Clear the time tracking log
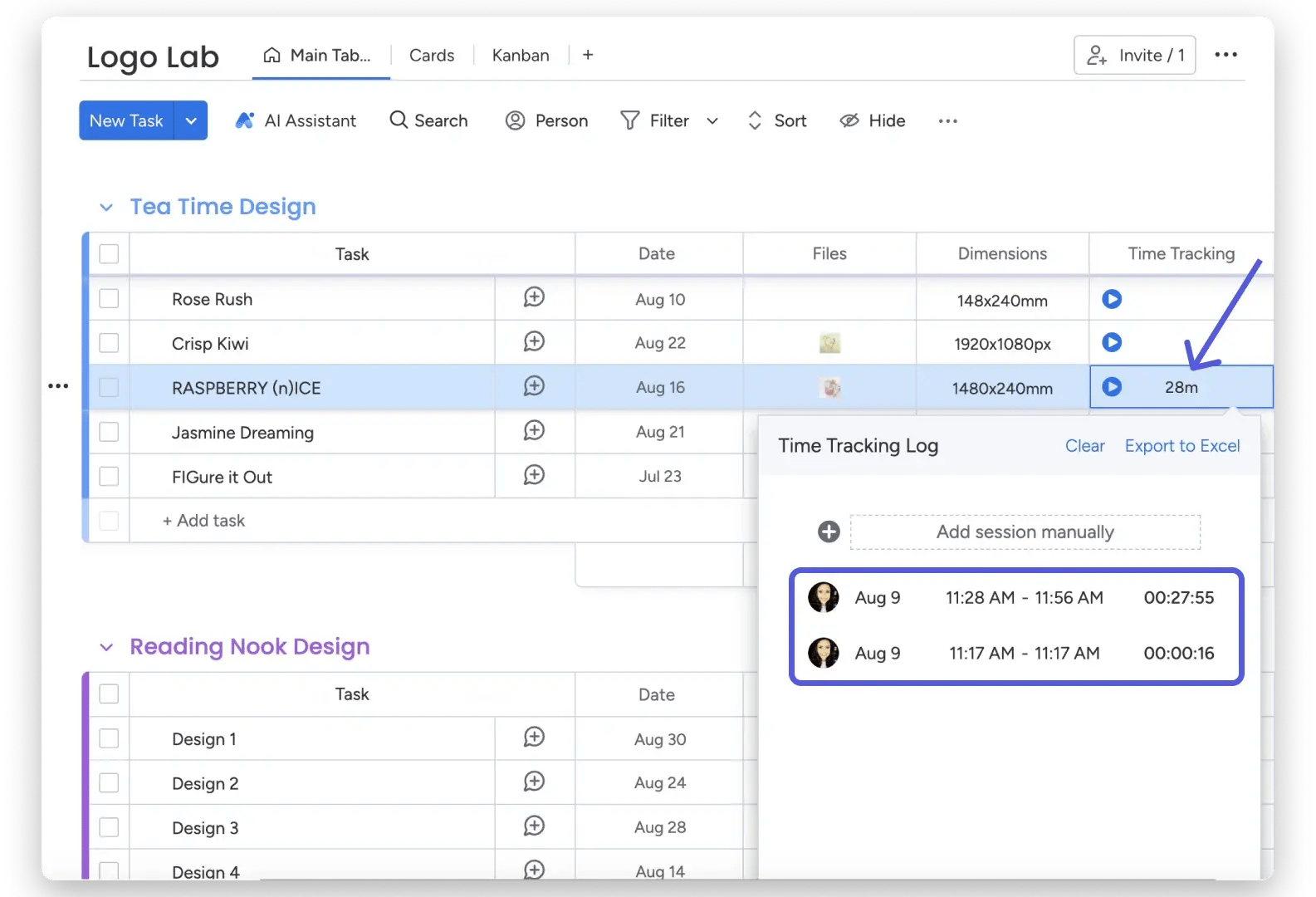1316x897 pixels. point(1085,446)
